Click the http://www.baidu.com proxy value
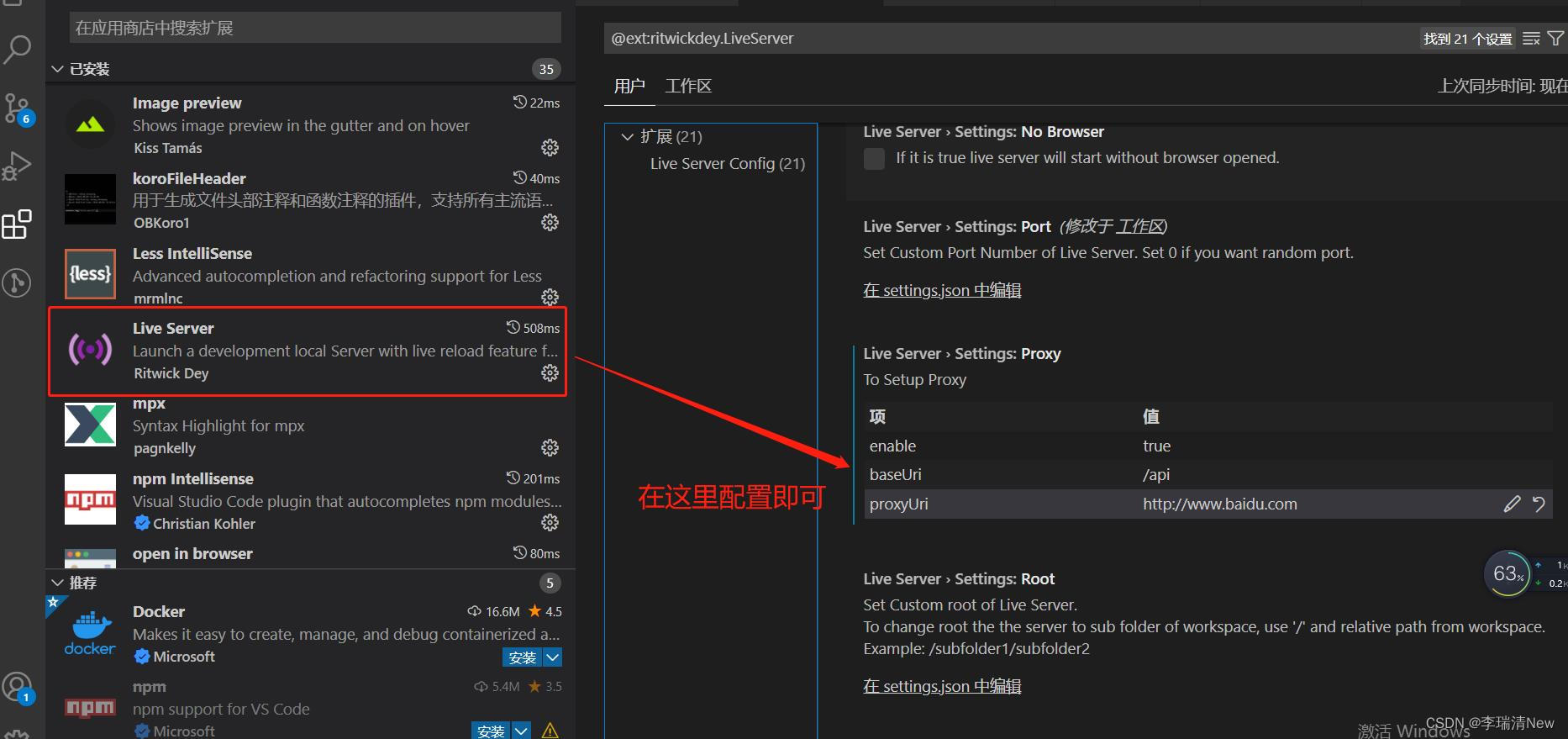 point(1219,504)
